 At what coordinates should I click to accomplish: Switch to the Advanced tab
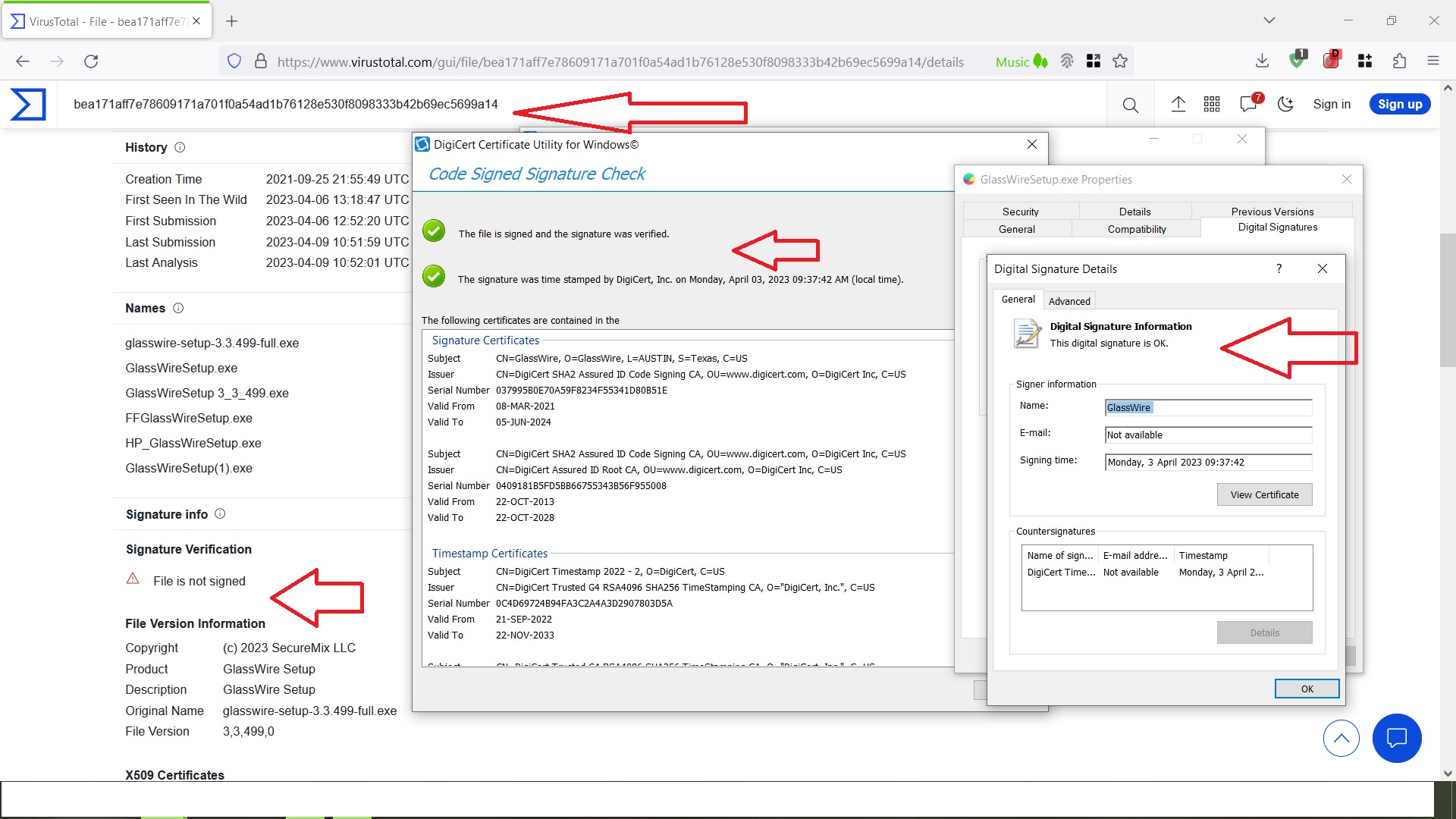coord(1069,301)
